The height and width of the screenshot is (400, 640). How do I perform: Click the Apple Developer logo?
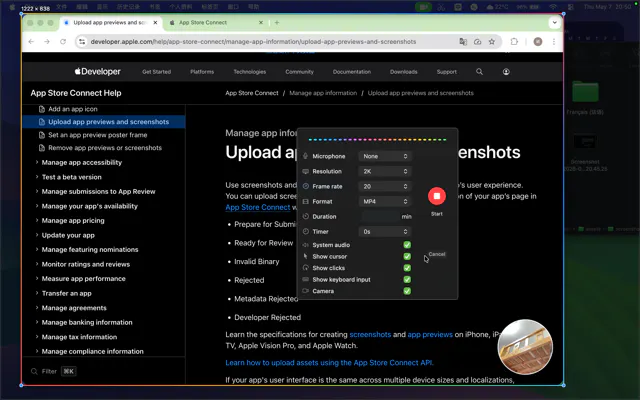(98, 72)
